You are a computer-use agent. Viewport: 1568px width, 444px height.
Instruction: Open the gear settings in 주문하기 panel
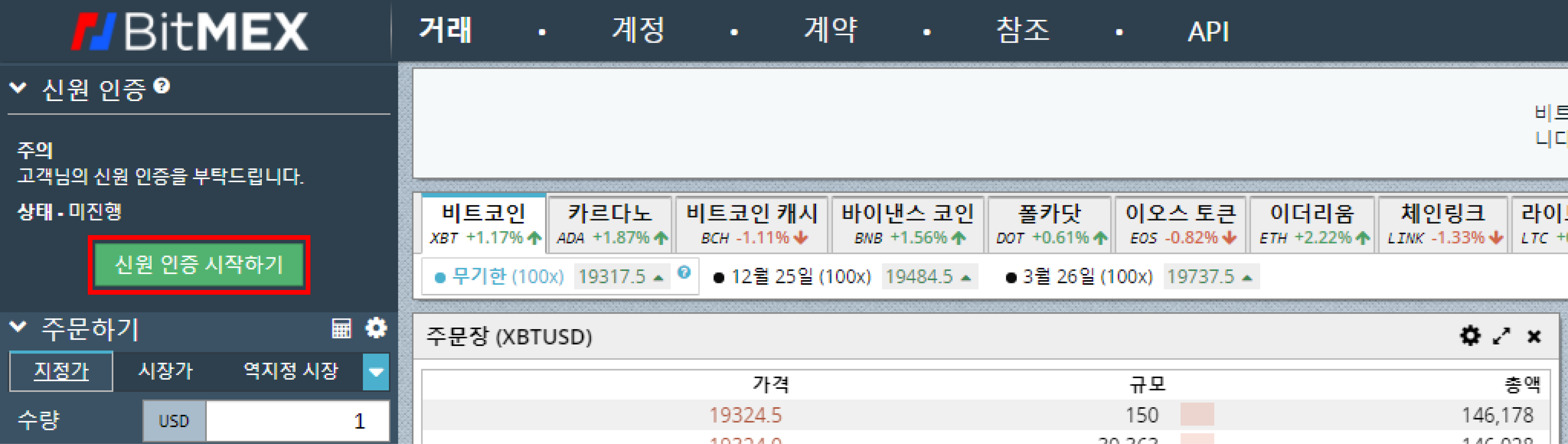[x=376, y=328]
